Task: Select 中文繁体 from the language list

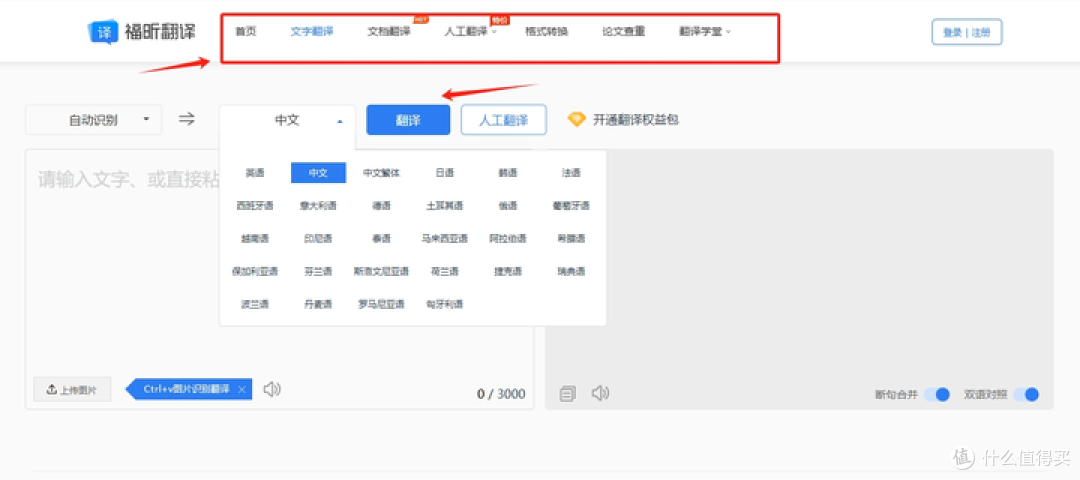Action: pyautogui.click(x=382, y=173)
